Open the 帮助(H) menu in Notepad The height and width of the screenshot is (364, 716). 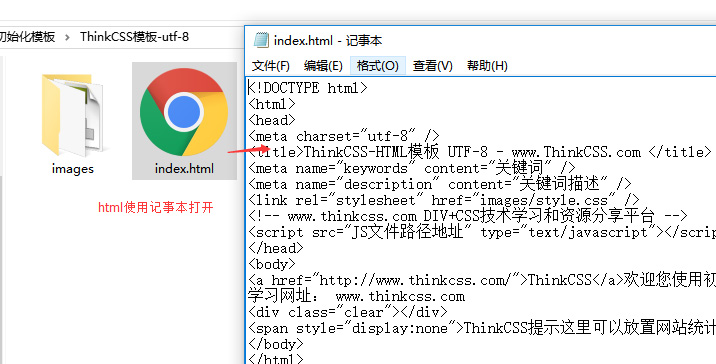[x=487, y=66]
